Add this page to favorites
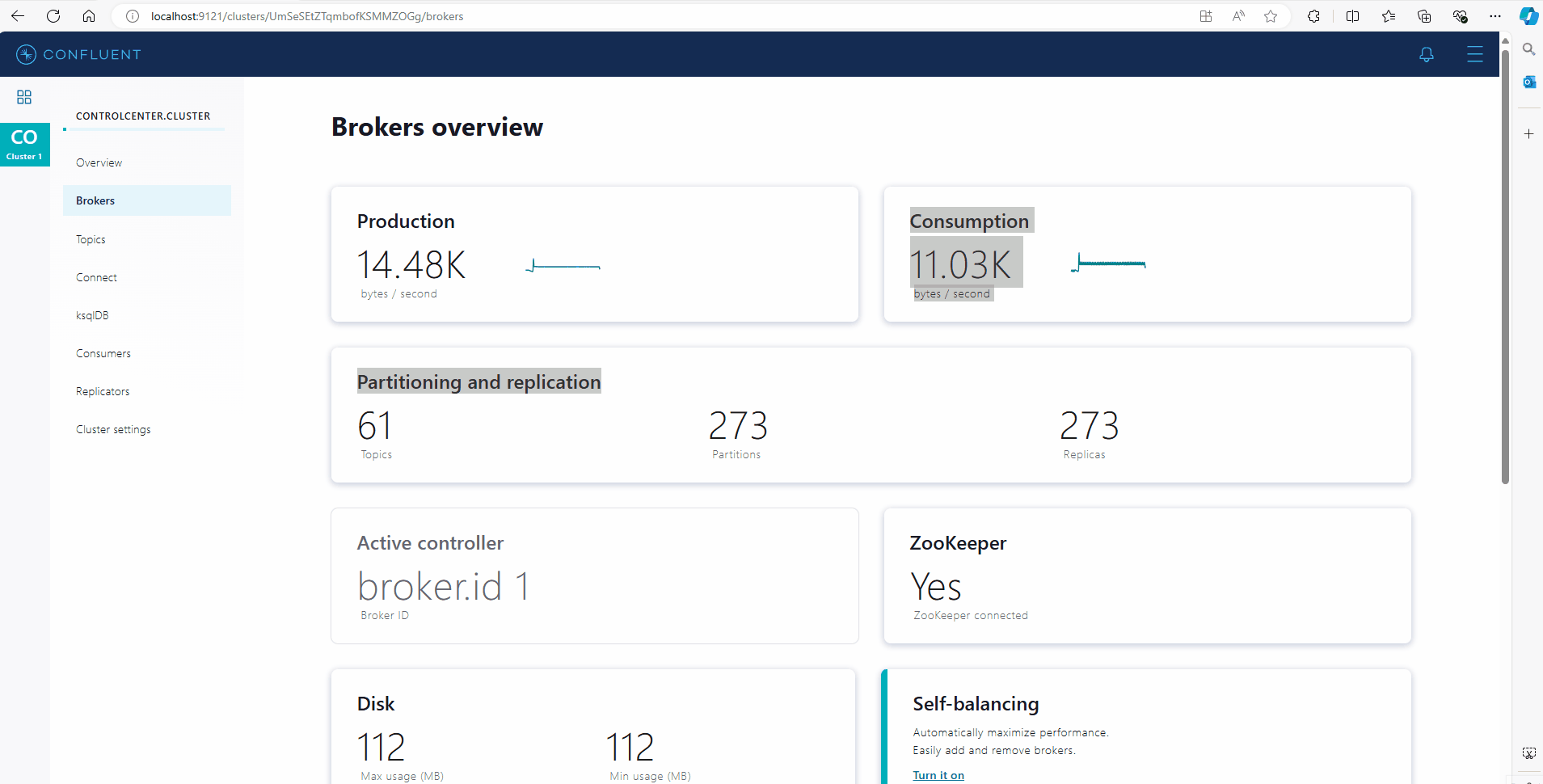1543x784 pixels. point(1271,16)
